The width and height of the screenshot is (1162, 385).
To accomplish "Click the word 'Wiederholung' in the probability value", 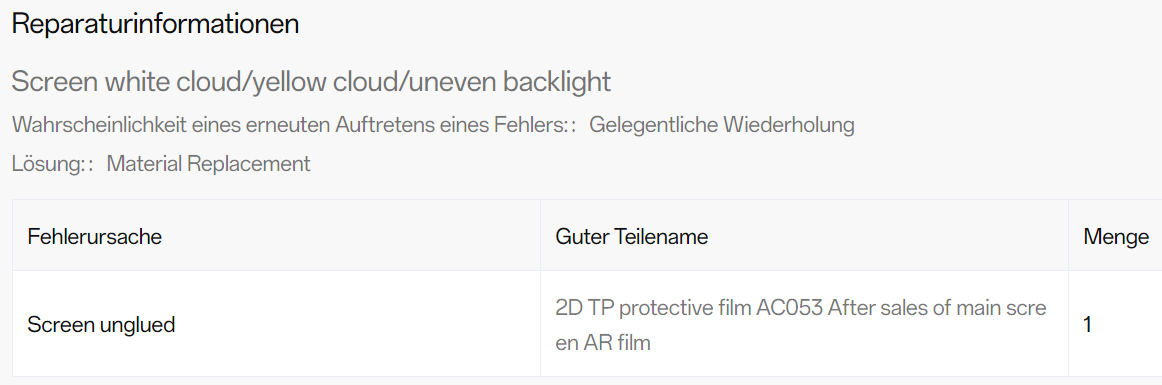I will (788, 125).
